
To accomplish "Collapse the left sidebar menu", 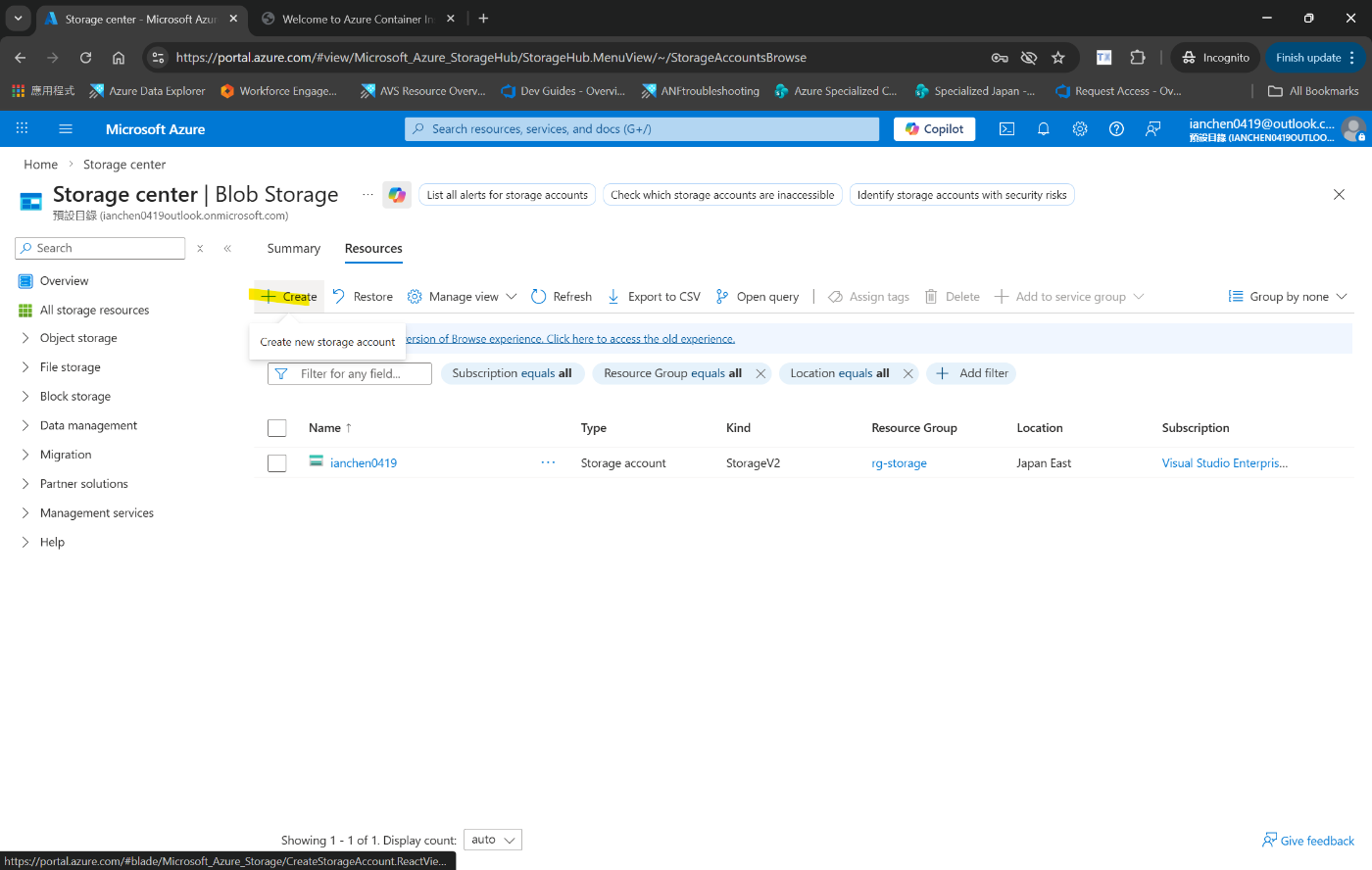I will coord(227,248).
